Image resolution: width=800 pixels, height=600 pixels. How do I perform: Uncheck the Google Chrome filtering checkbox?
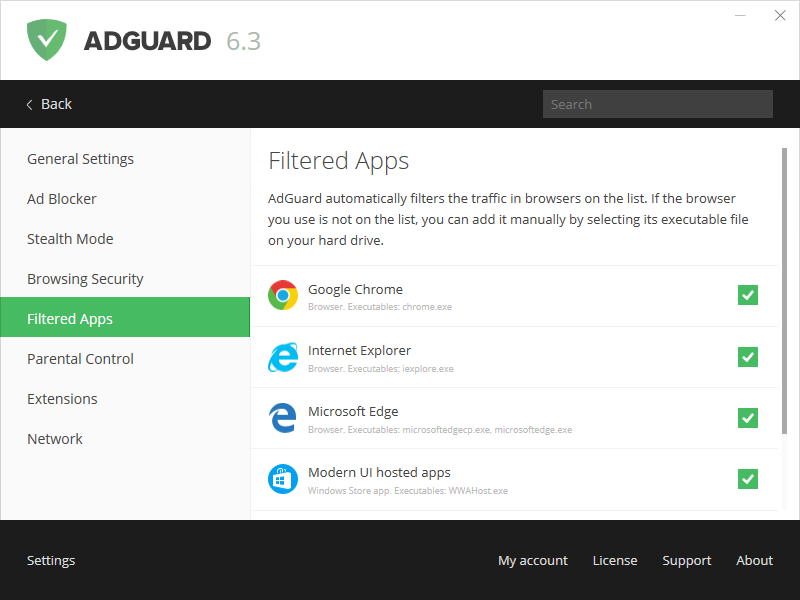click(x=748, y=295)
